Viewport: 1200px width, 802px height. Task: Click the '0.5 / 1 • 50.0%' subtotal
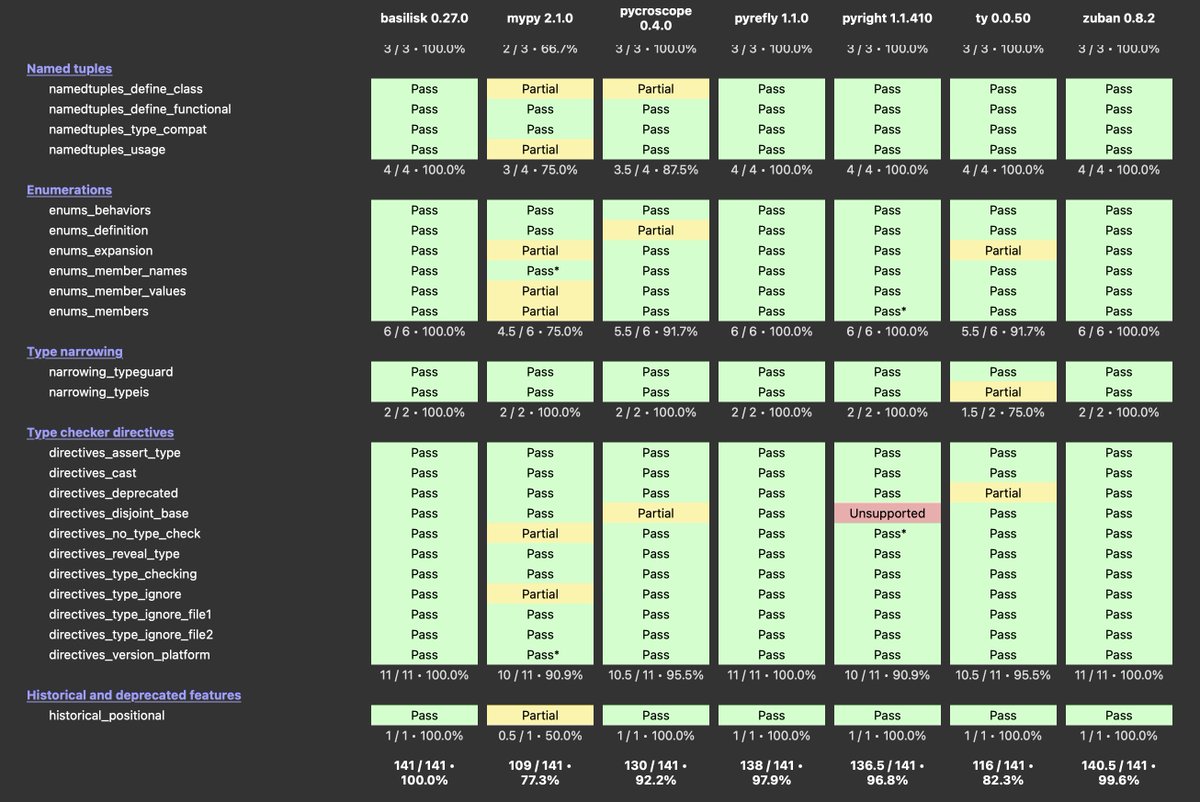point(540,735)
